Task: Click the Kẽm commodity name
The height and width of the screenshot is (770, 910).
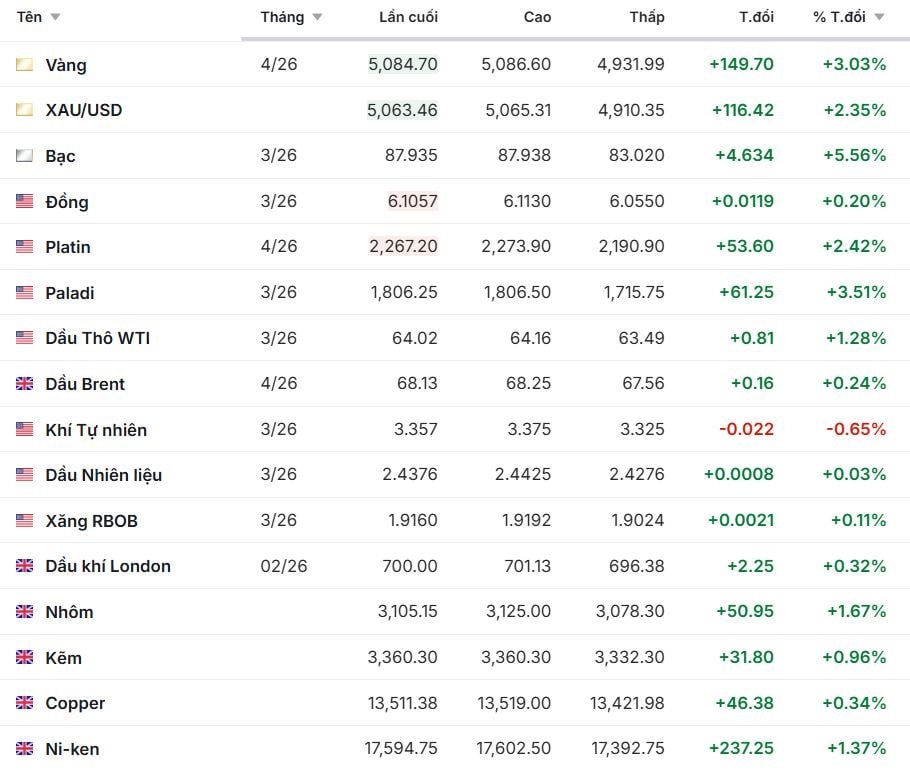Action: [x=63, y=658]
